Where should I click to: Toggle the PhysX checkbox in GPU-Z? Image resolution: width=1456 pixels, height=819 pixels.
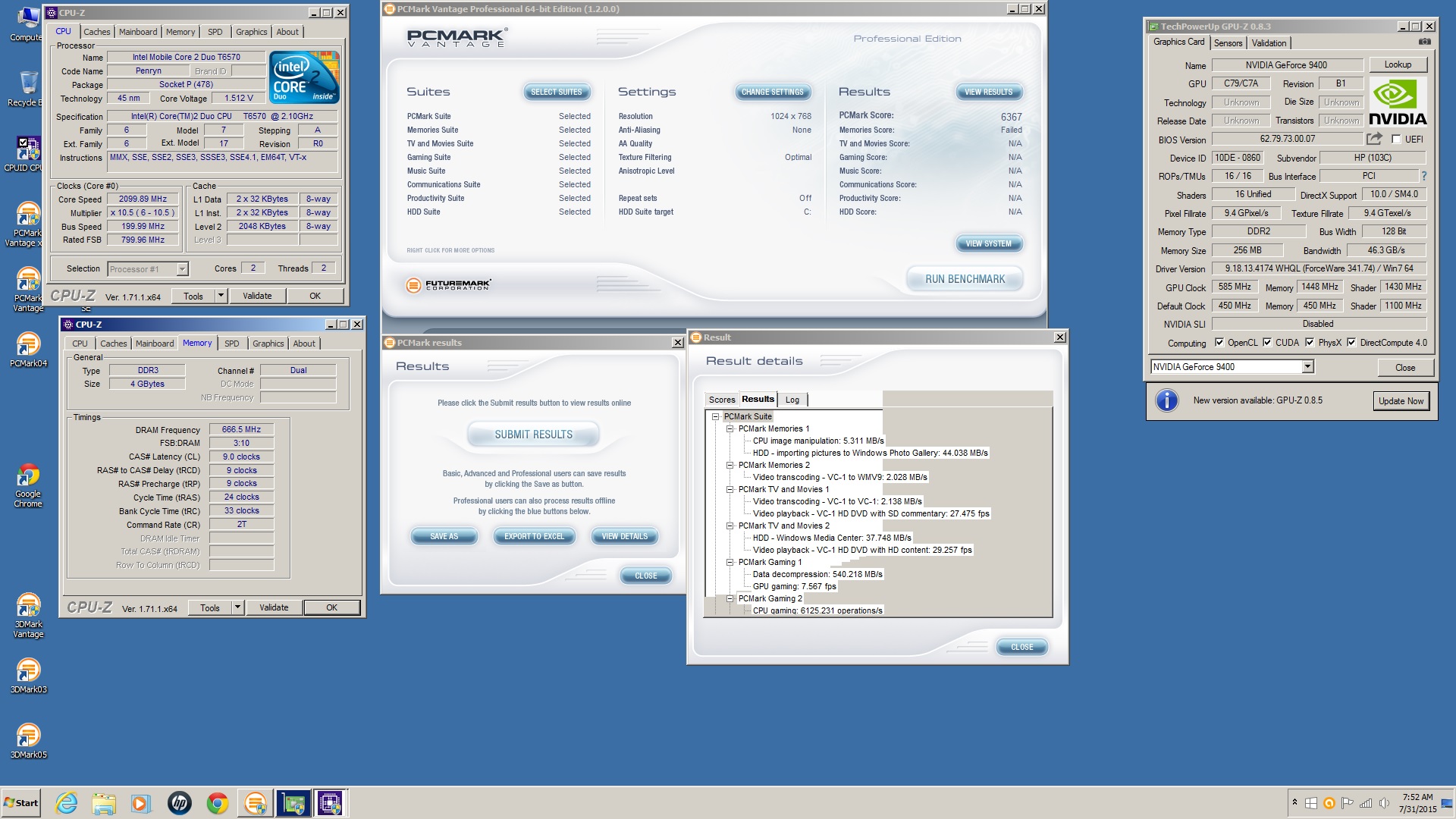pos(1310,343)
